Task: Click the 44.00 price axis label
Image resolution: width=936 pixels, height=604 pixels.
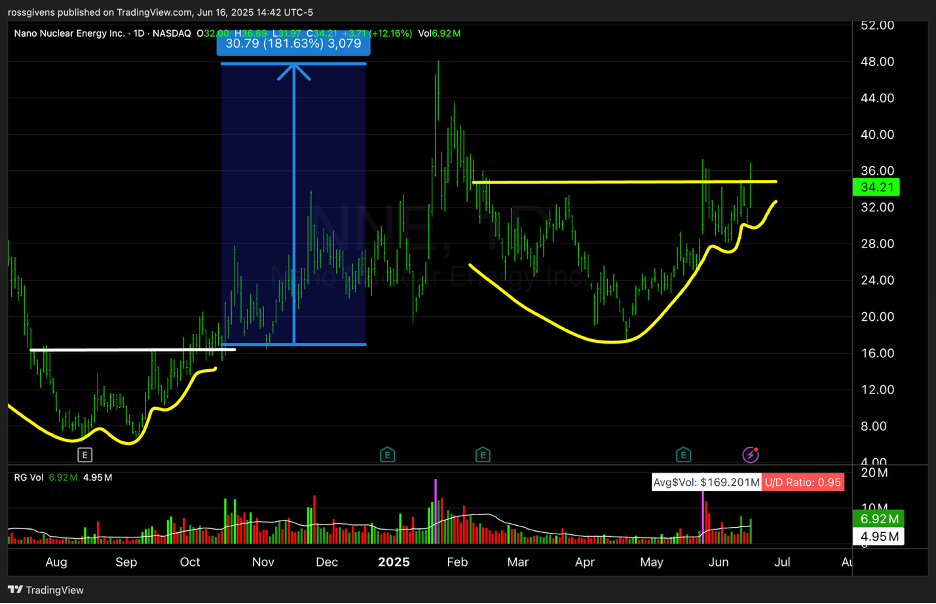Action: 877,98
